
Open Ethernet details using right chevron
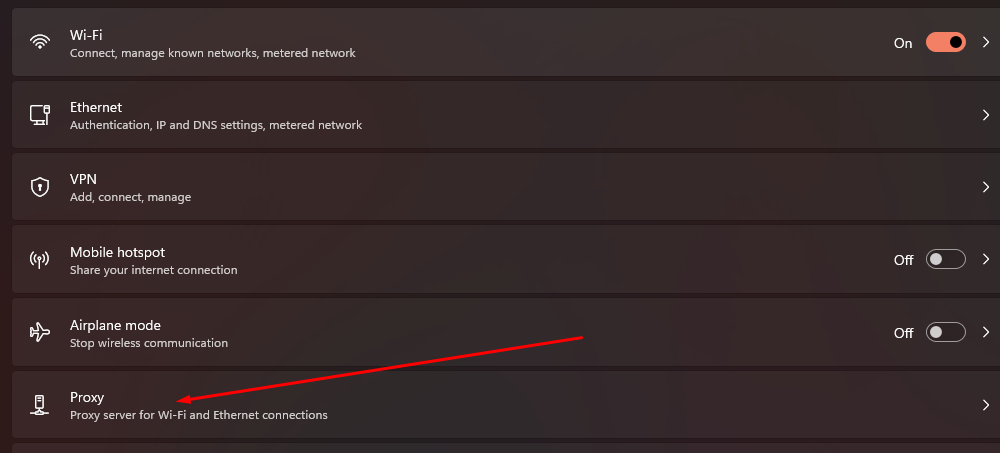pyautogui.click(x=985, y=115)
